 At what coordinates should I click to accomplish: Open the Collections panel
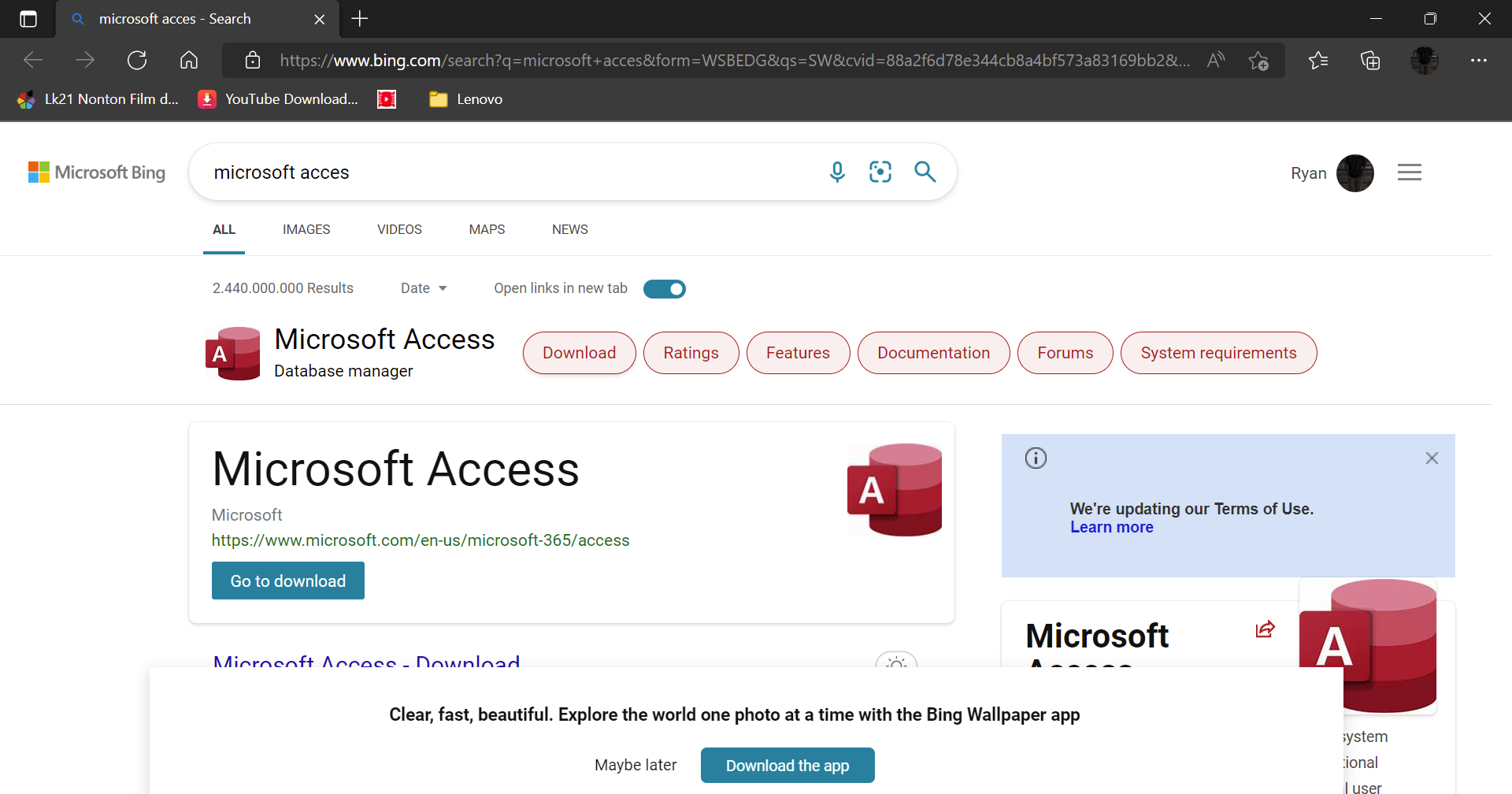[x=1370, y=60]
